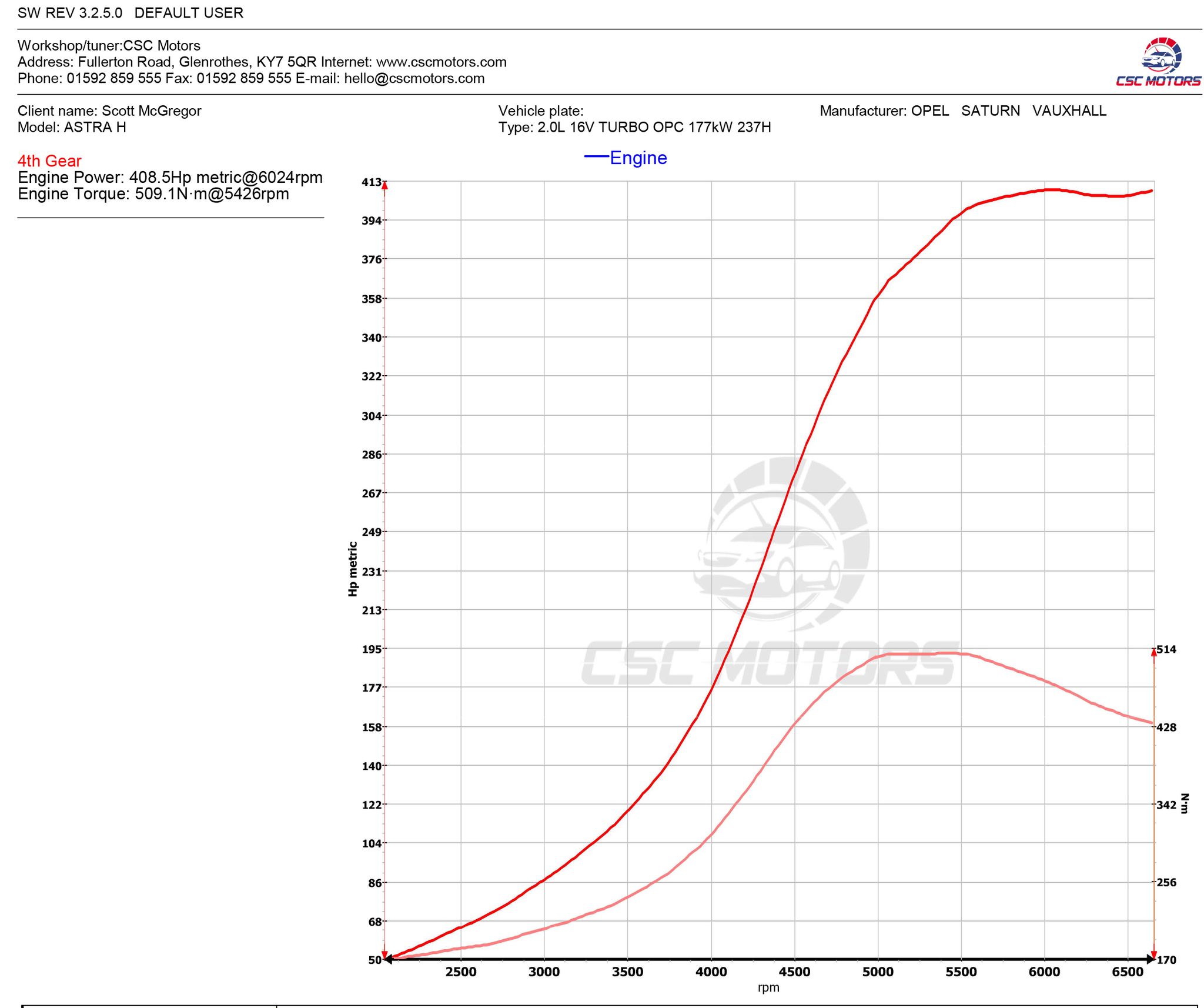
Task: Click the 413 value on Hp axis
Action: tap(371, 182)
